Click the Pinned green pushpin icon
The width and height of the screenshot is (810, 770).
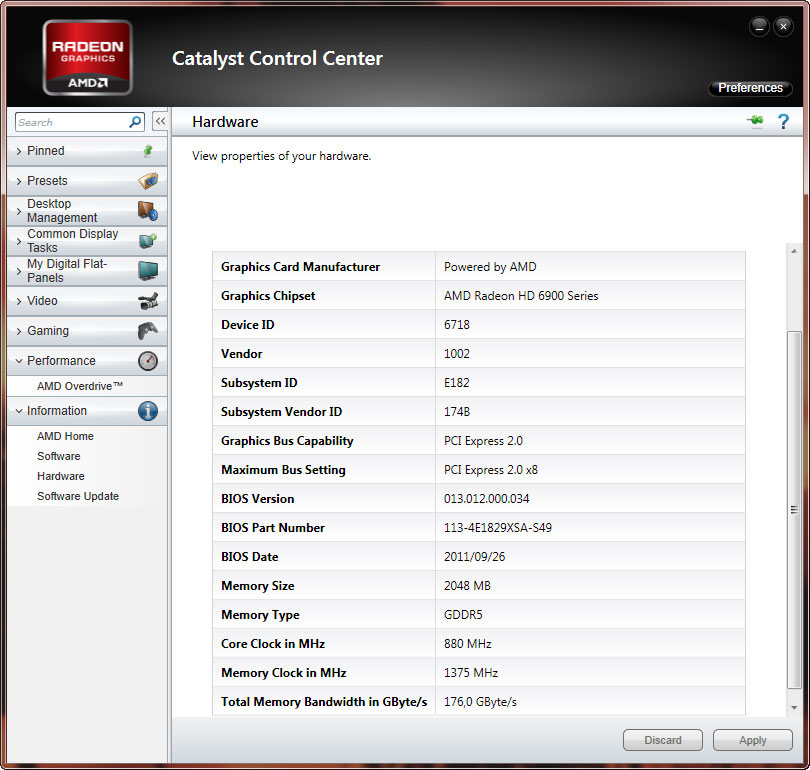[148, 151]
